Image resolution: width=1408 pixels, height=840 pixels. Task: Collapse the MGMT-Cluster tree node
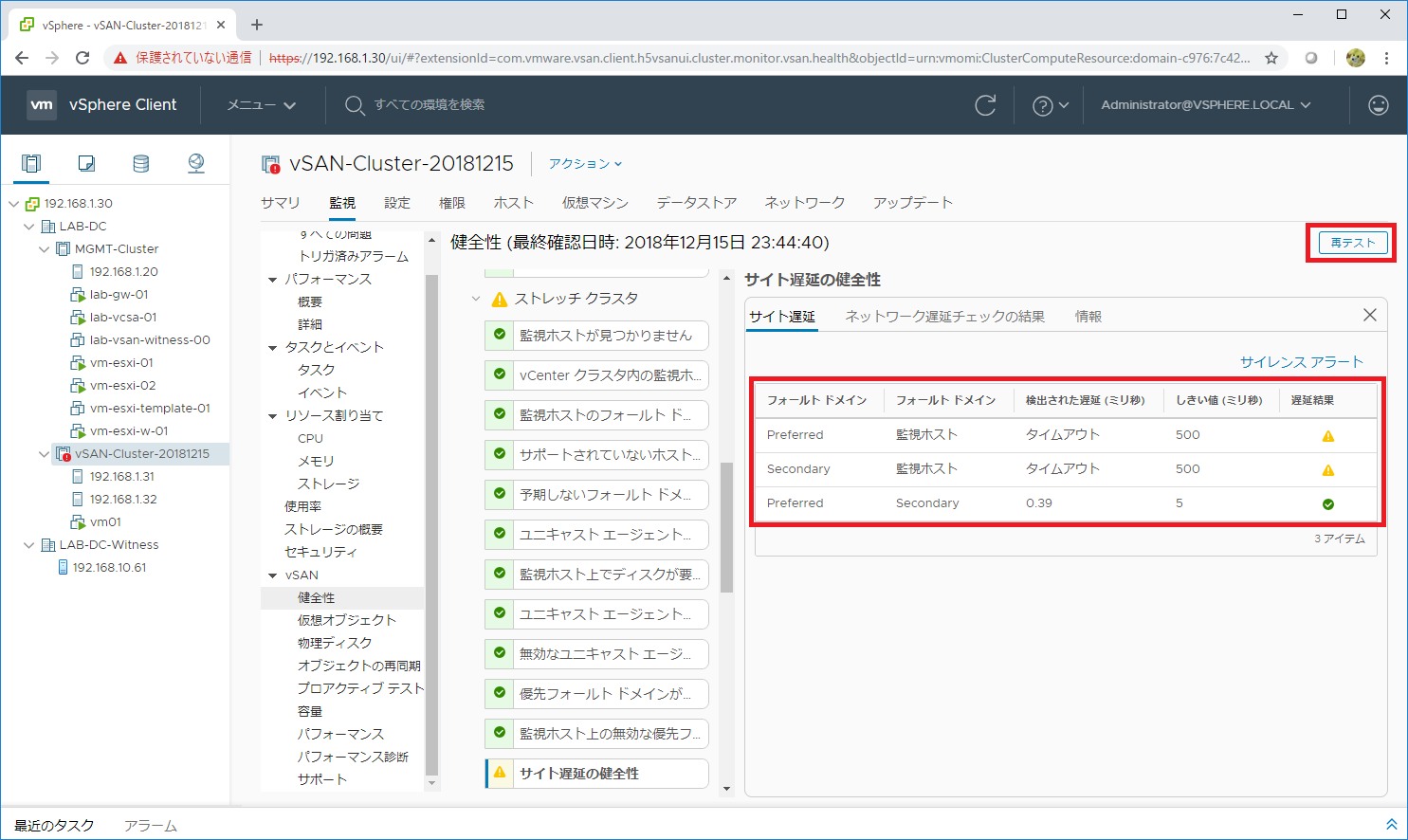(44, 249)
